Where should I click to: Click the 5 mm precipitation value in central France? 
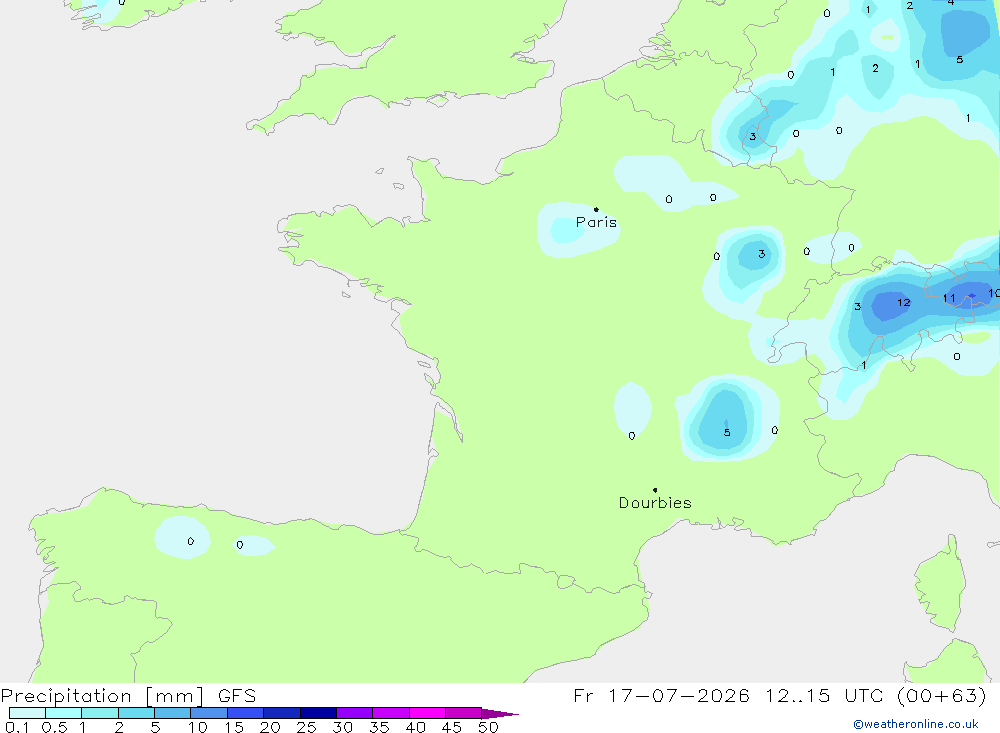pos(727,433)
